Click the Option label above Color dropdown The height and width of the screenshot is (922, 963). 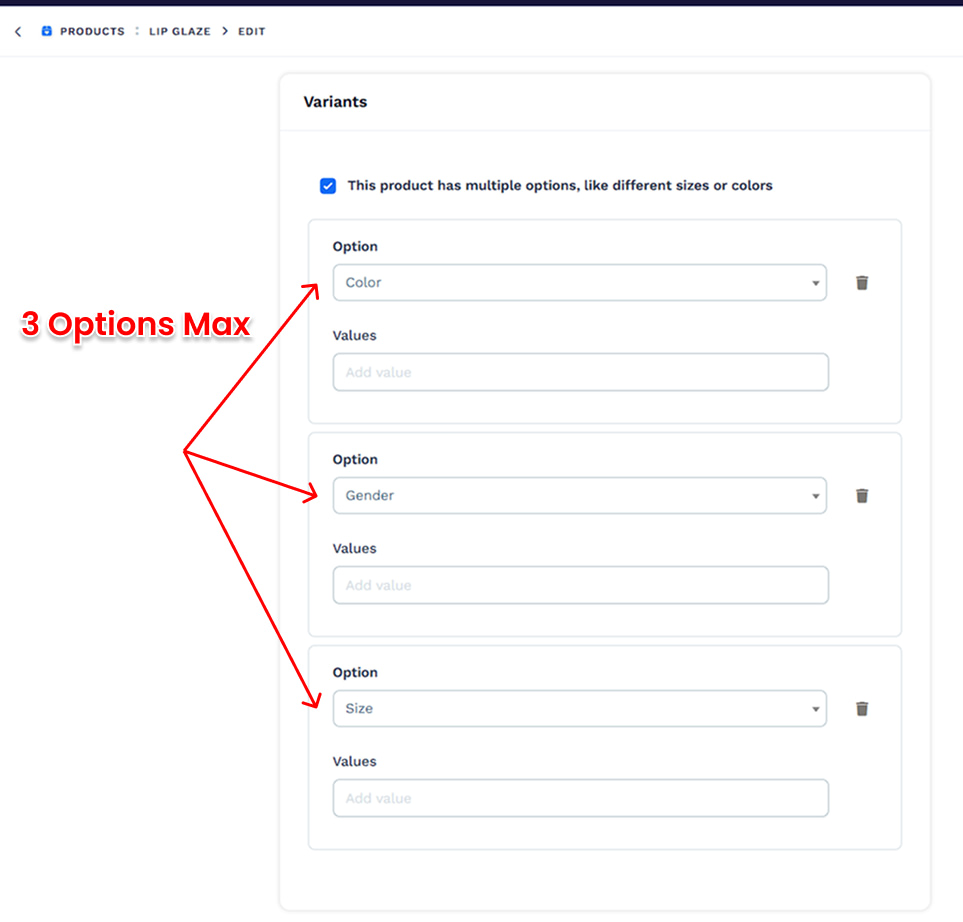355,246
